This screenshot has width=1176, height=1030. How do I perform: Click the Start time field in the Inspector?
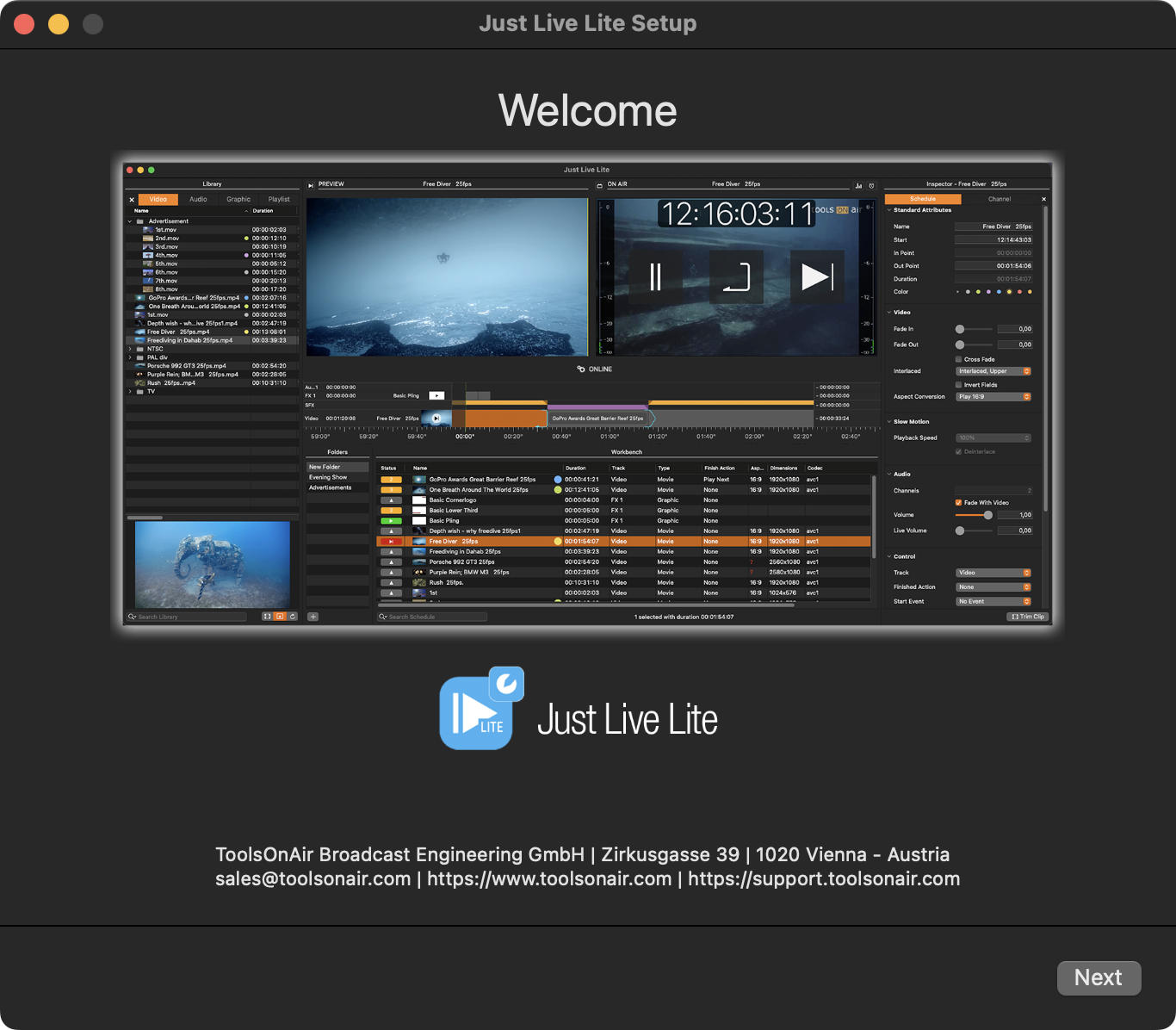[993, 240]
